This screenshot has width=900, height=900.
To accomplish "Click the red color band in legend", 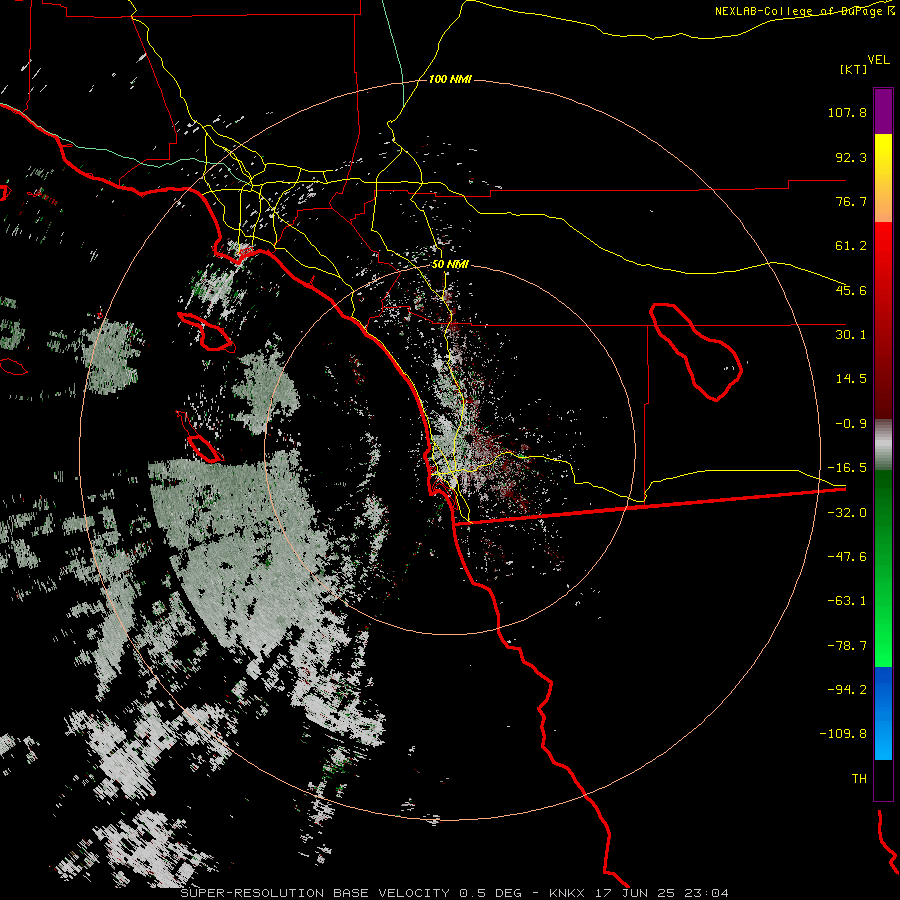I will tap(883, 320).
